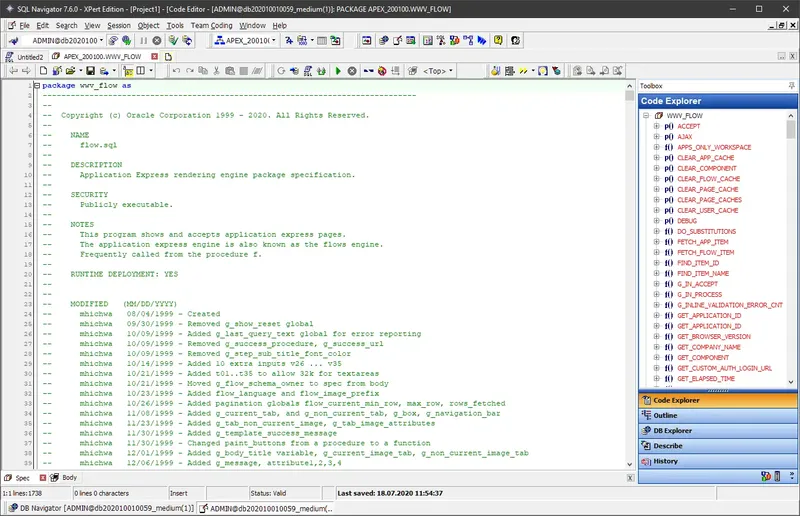This screenshot has width=800, height=516.
Task: Click the Navigate Forward arrow icon
Action: [x=27, y=71]
